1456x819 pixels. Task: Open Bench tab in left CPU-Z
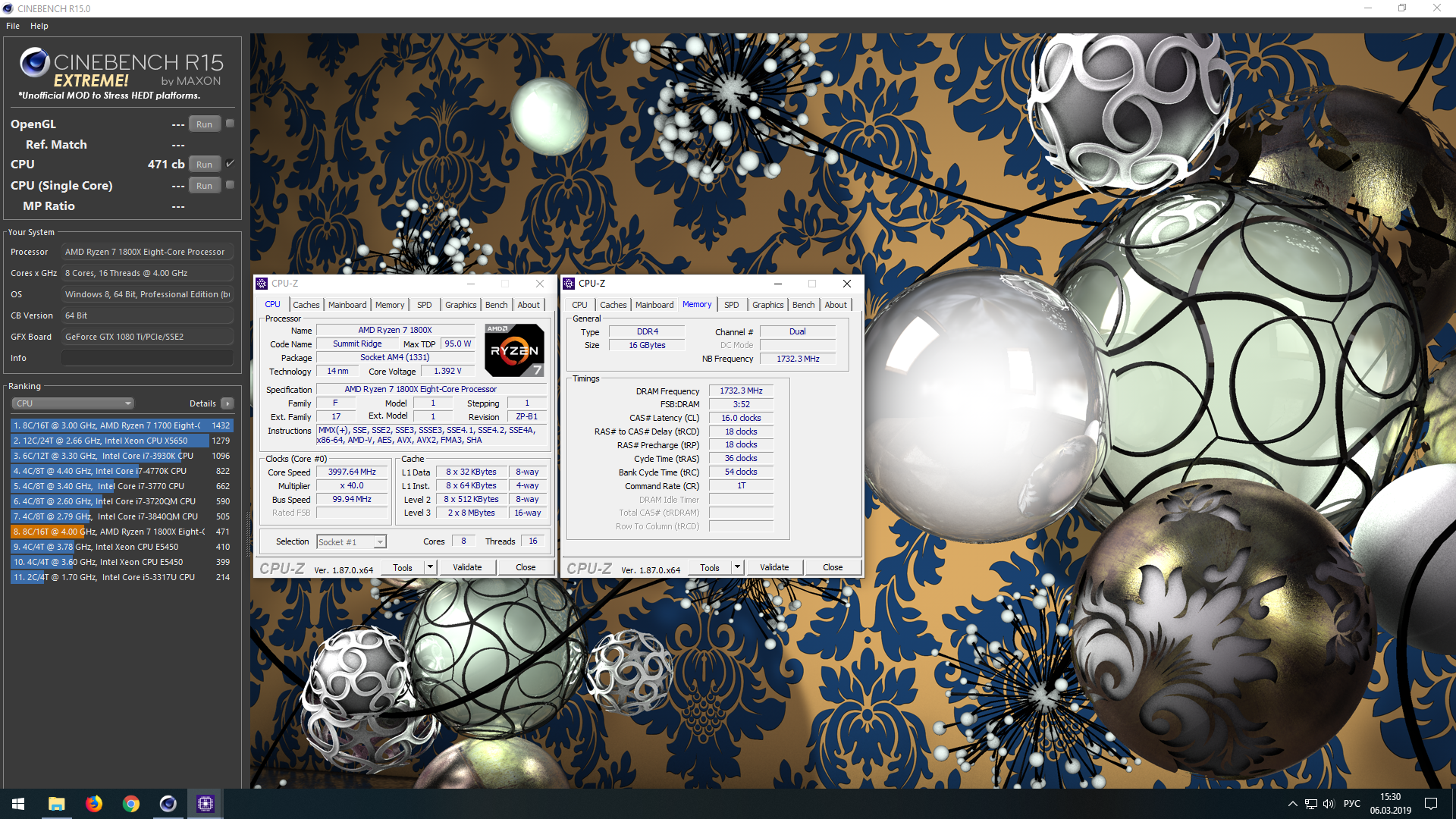(x=497, y=305)
